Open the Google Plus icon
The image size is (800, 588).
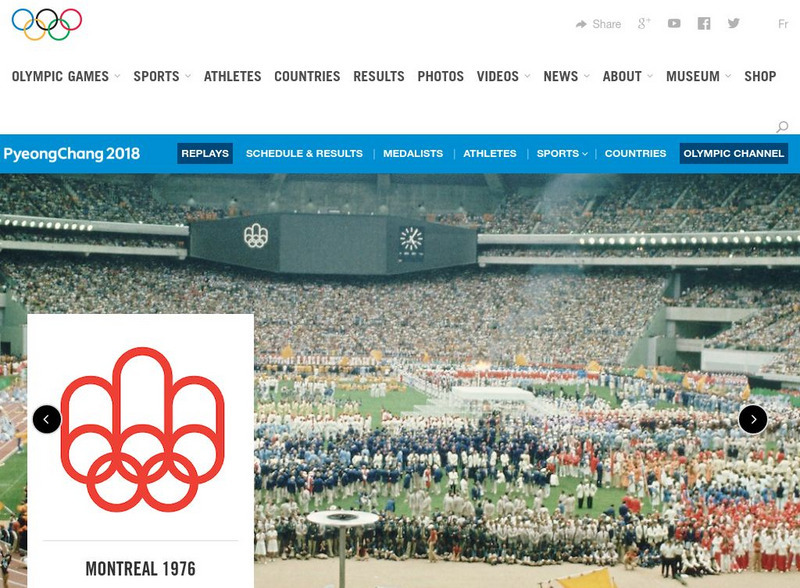pyautogui.click(x=644, y=23)
